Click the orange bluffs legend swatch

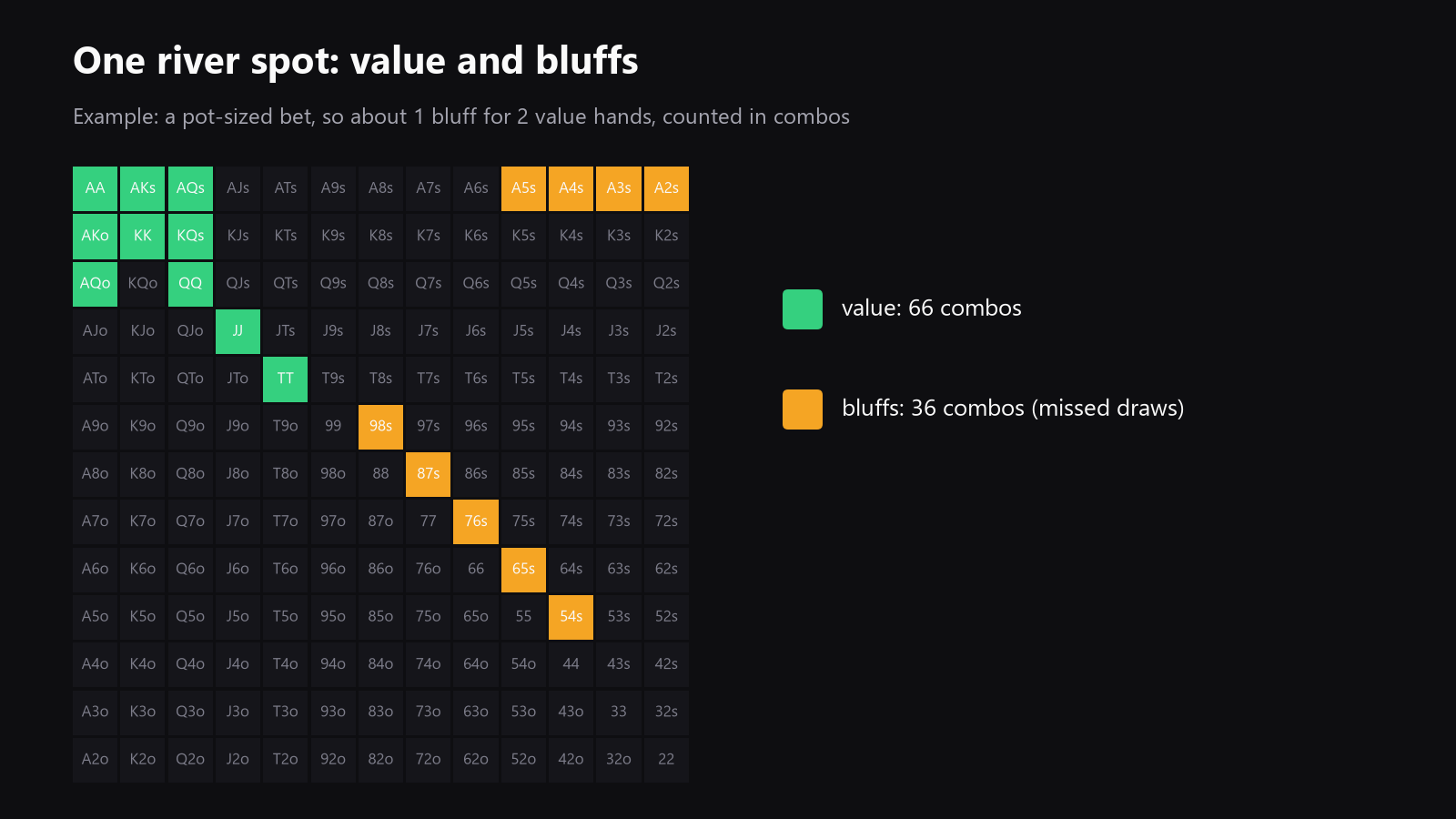click(803, 409)
